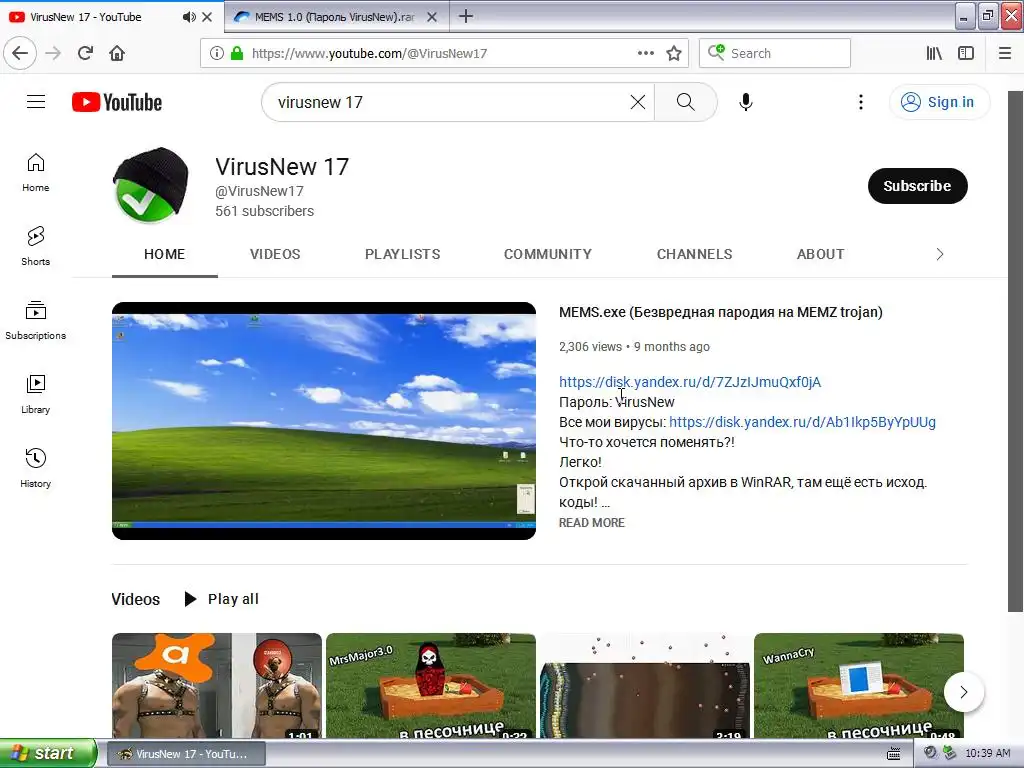This screenshot has width=1024, height=768.
Task: Open the Firefox home page icon
Action: (x=117, y=53)
